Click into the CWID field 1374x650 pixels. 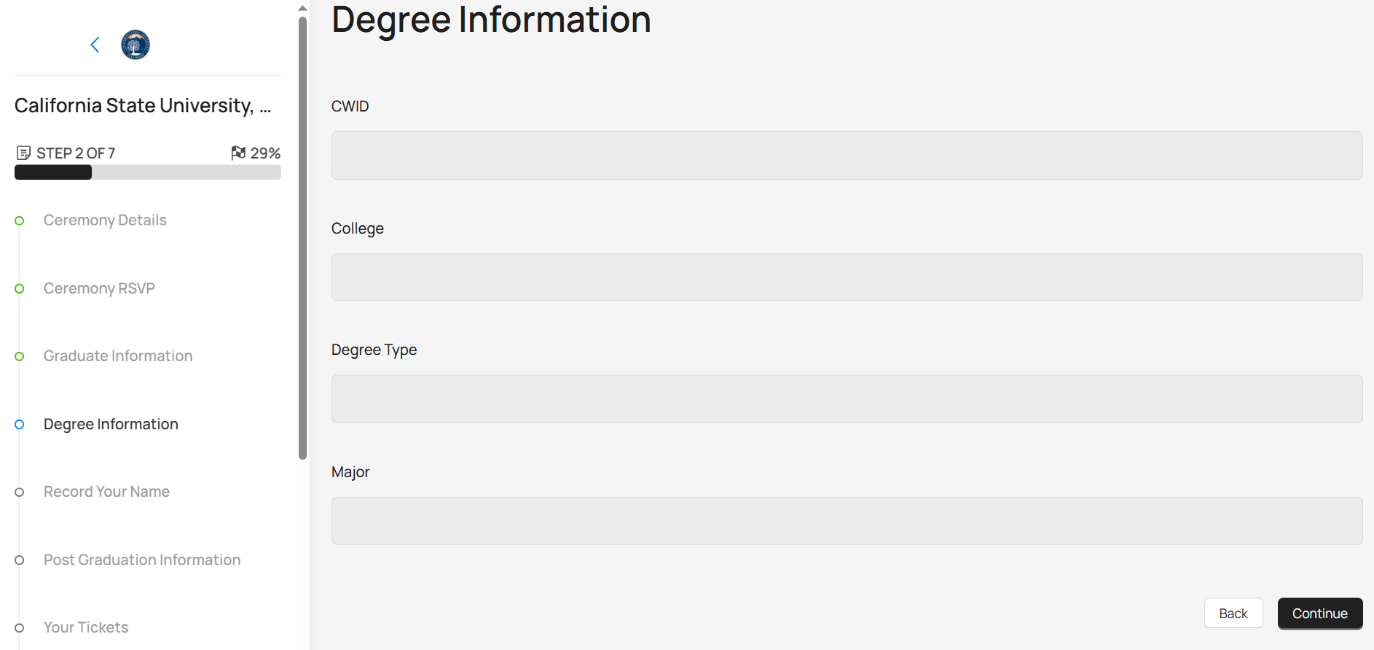pyautogui.click(x=846, y=156)
